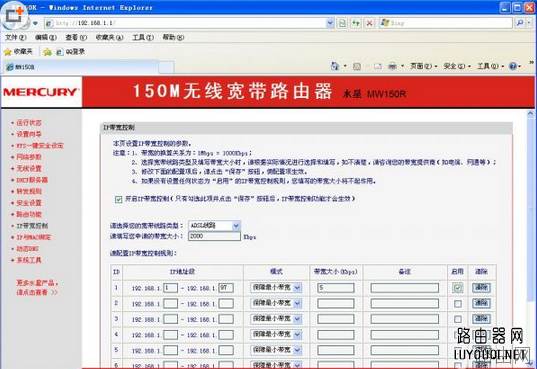The width and height of the screenshot is (537, 369).
Task: Open the mode dropdown in rule row 2
Action: [276, 303]
